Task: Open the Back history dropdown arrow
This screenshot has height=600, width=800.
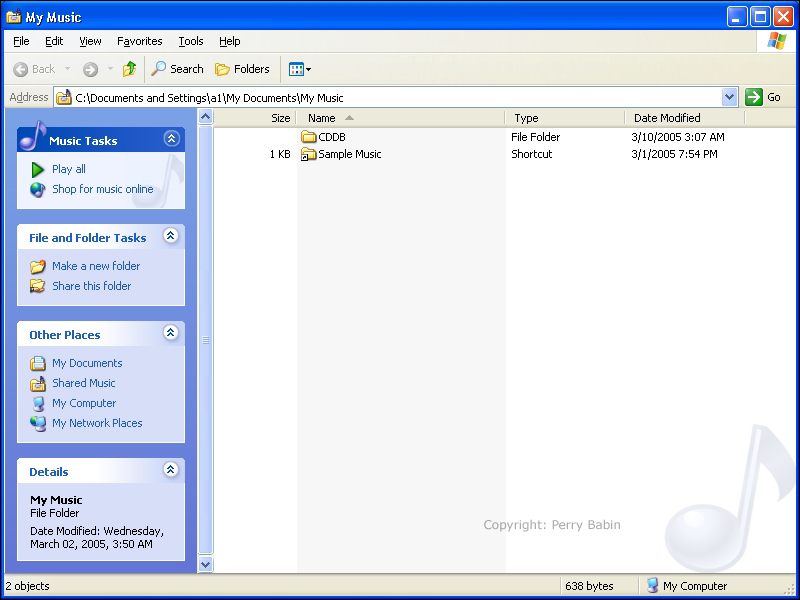Action: (67, 69)
